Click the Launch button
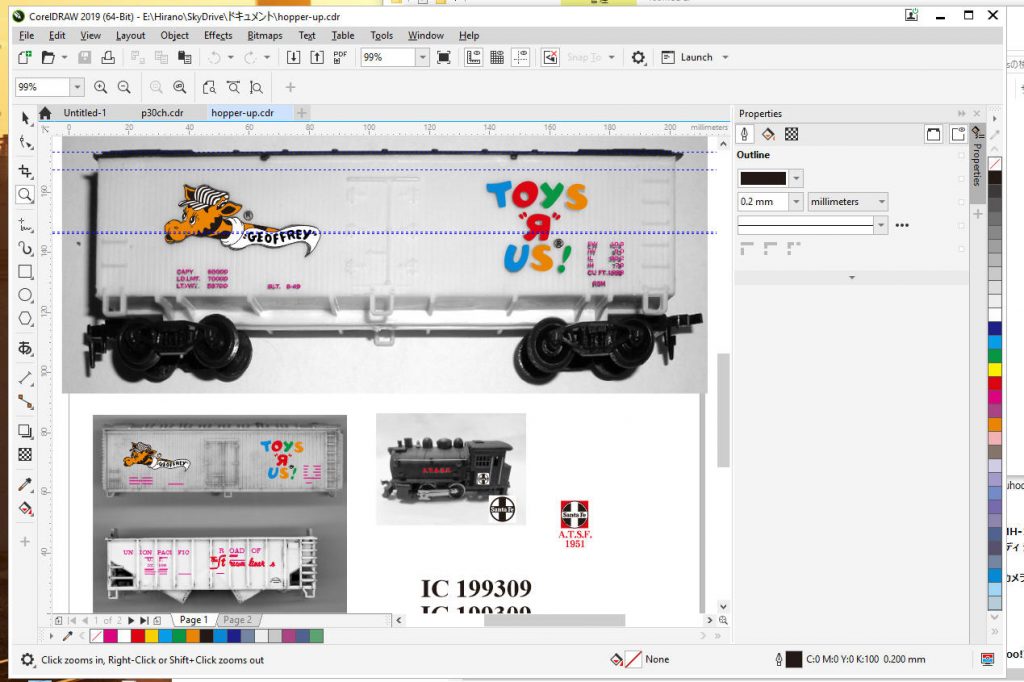1024x682 pixels. tap(688, 57)
